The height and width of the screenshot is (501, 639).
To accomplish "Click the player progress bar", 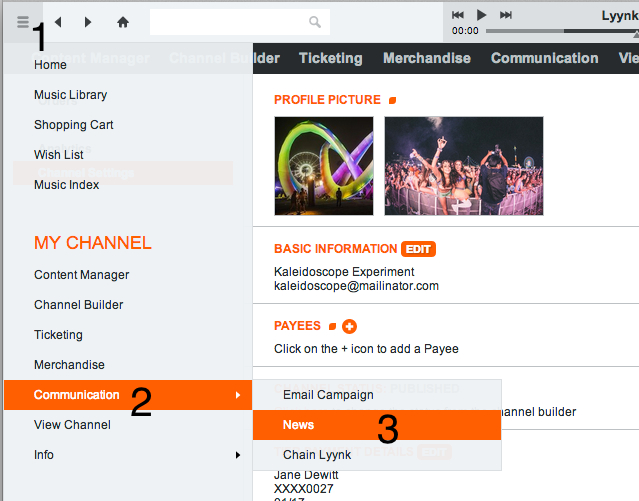I will click(x=562, y=31).
